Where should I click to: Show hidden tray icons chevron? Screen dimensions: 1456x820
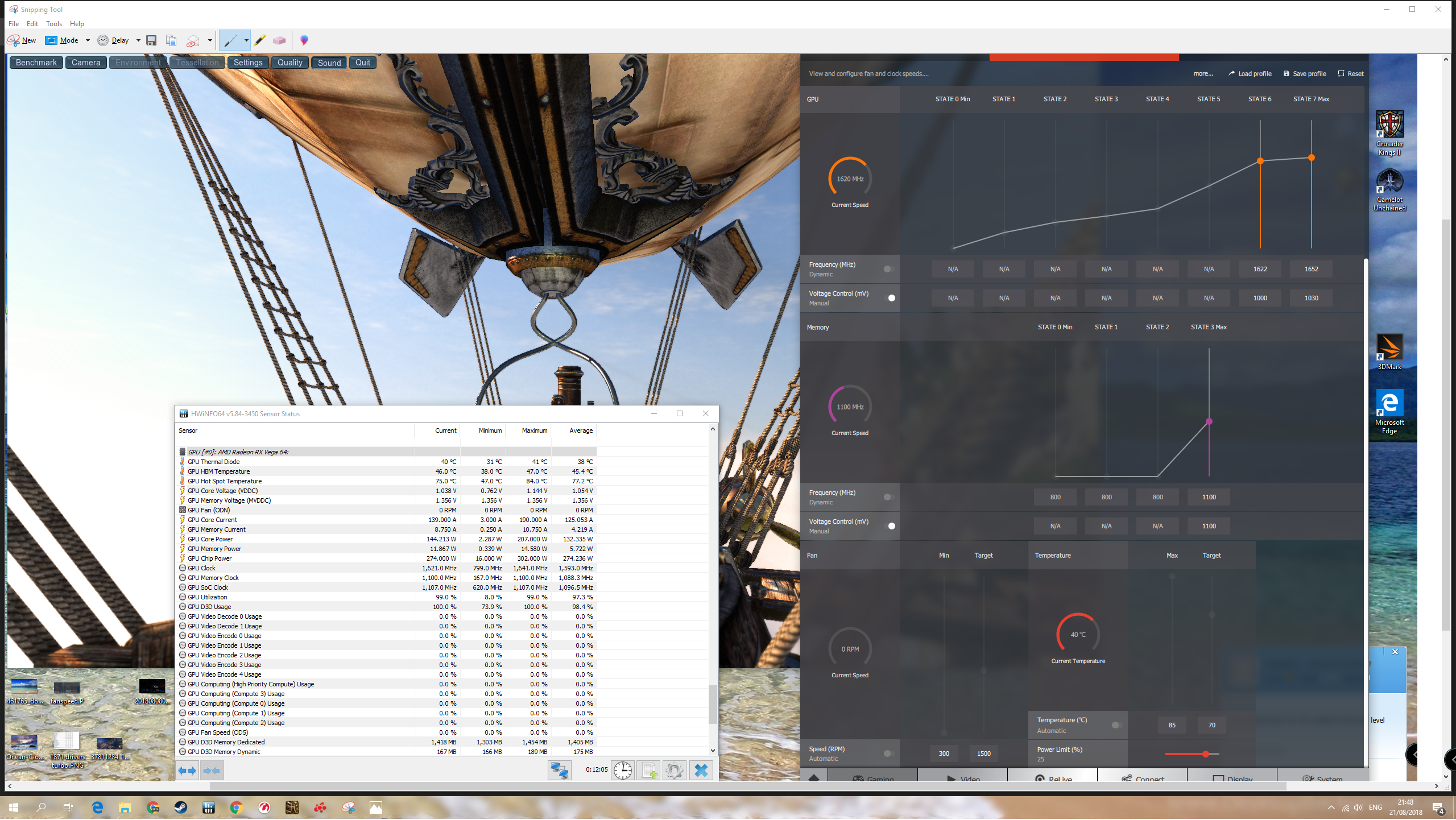(x=1331, y=808)
